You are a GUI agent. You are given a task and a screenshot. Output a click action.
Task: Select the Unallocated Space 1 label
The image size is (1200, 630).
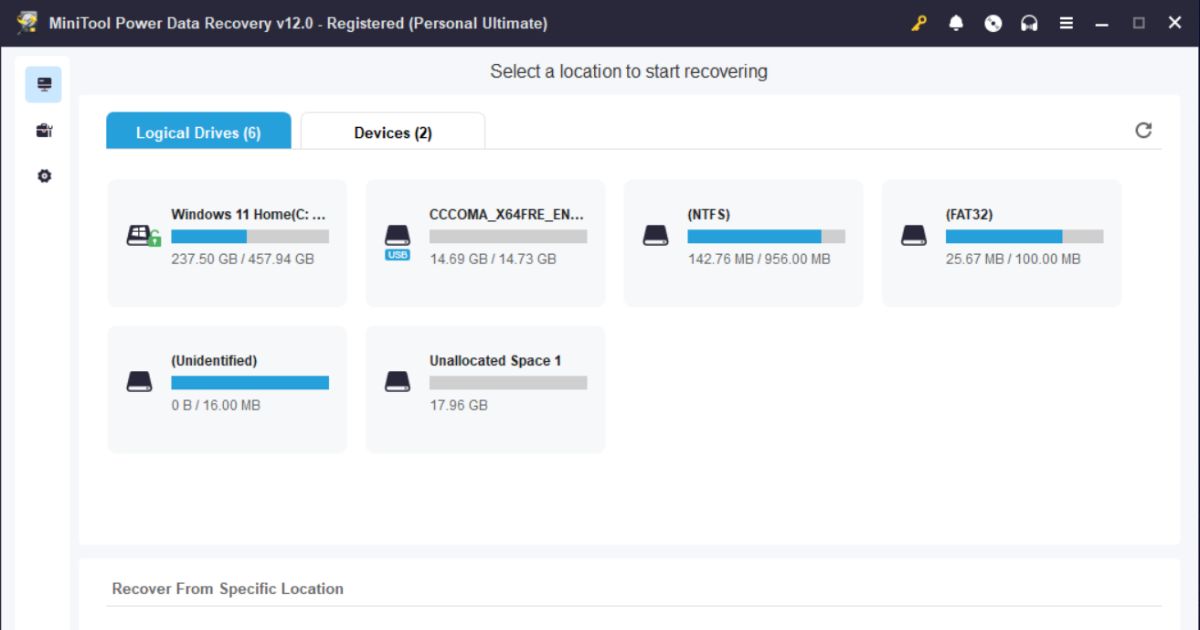495,360
